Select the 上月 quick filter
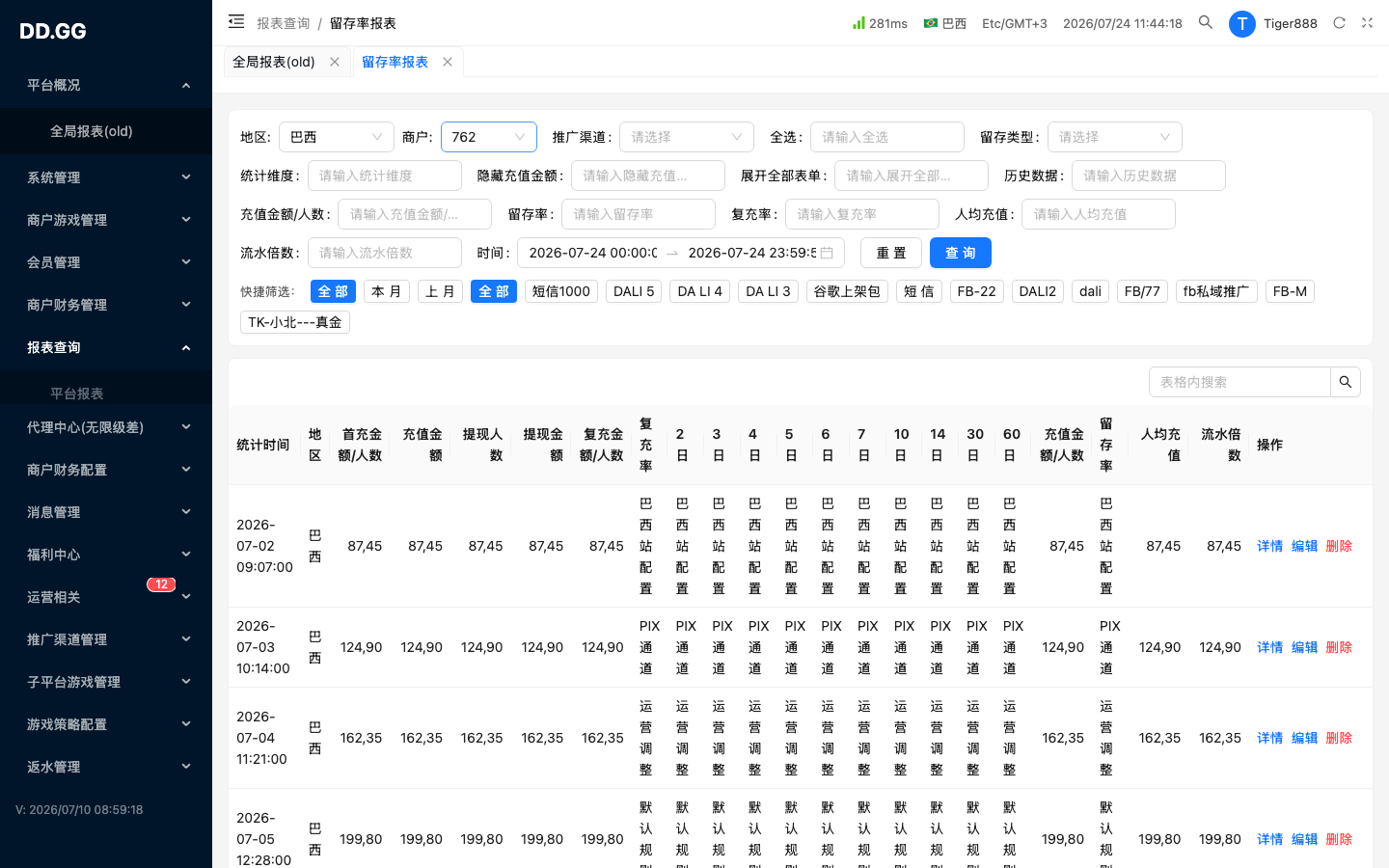 pyautogui.click(x=441, y=291)
